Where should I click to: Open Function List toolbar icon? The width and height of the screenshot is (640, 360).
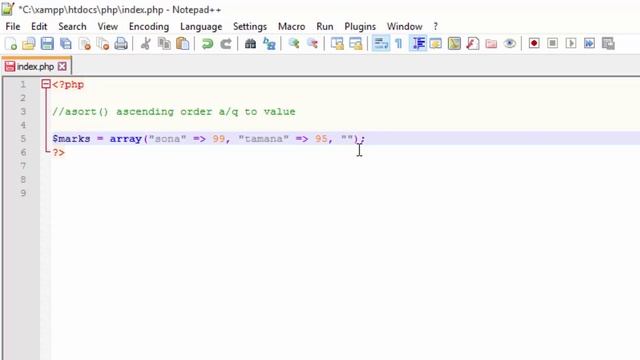(x=473, y=43)
